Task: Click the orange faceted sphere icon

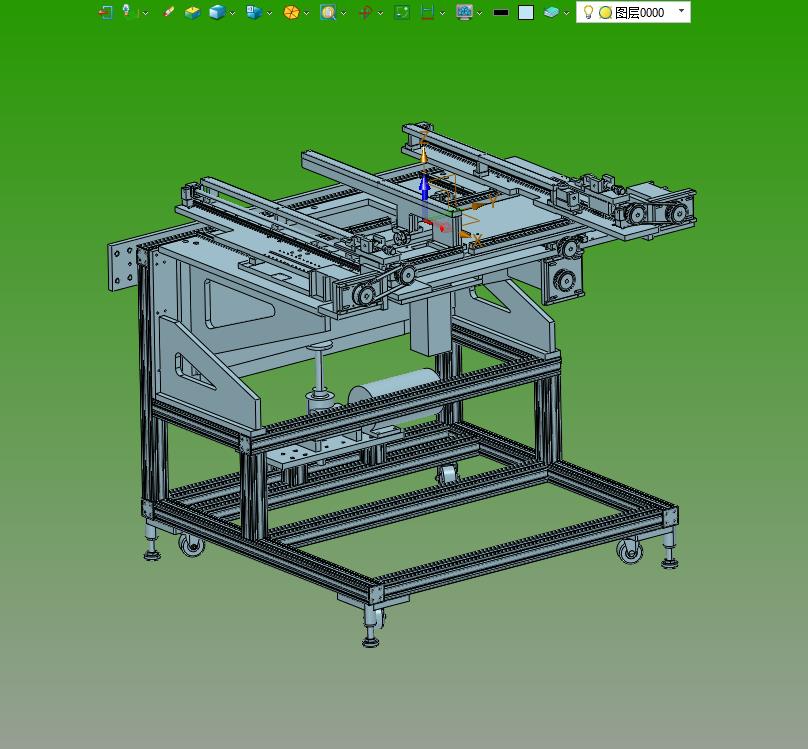Action: [292, 12]
